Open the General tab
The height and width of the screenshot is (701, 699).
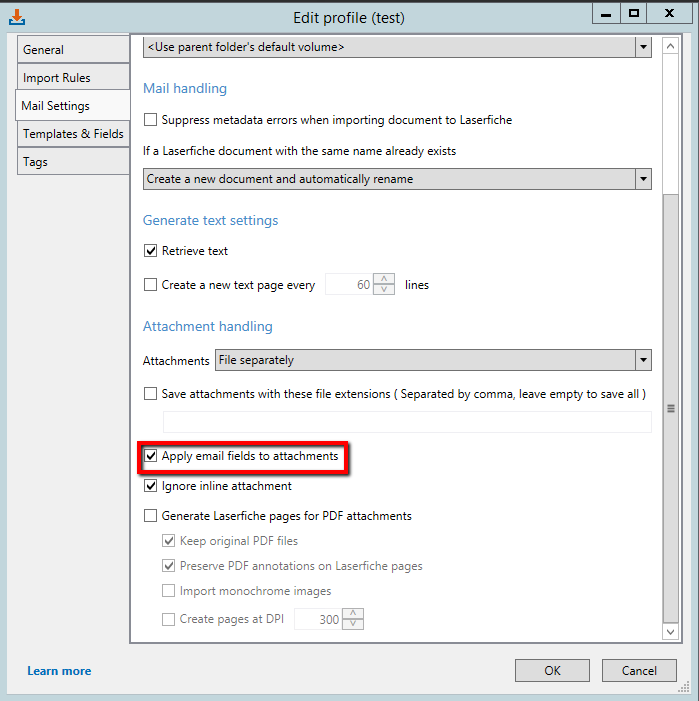pyautogui.click(x=73, y=50)
